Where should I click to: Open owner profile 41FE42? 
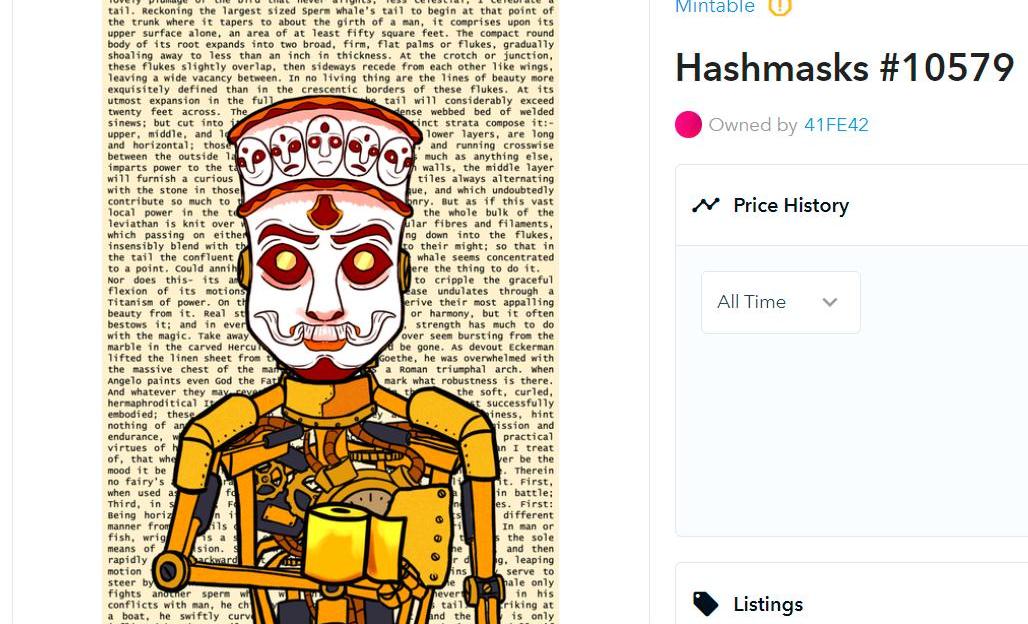tap(836, 125)
